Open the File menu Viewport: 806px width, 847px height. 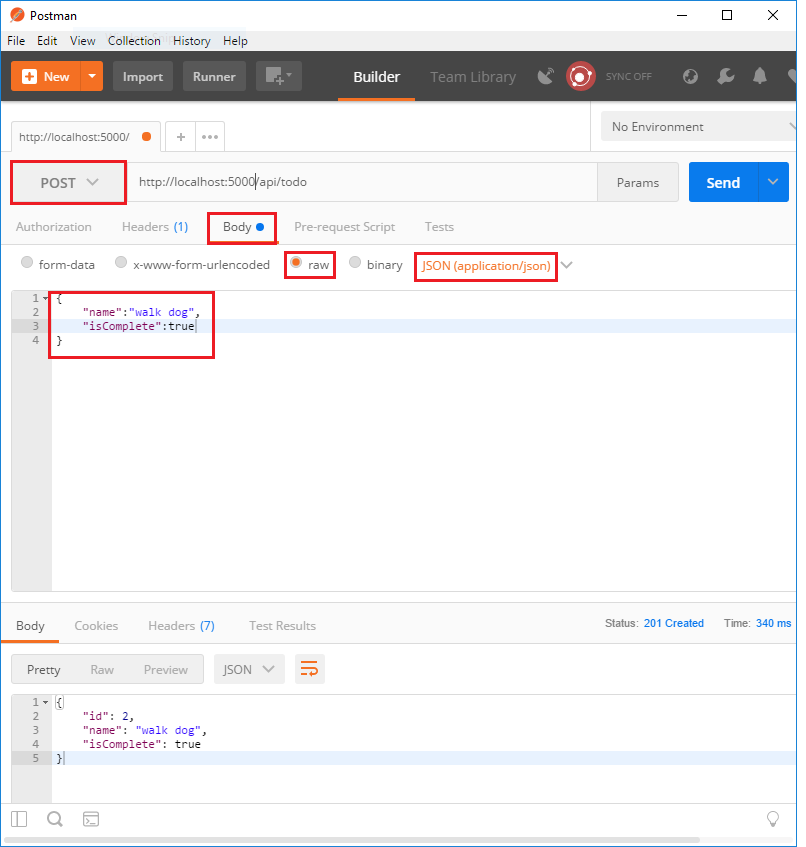(x=16, y=41)
